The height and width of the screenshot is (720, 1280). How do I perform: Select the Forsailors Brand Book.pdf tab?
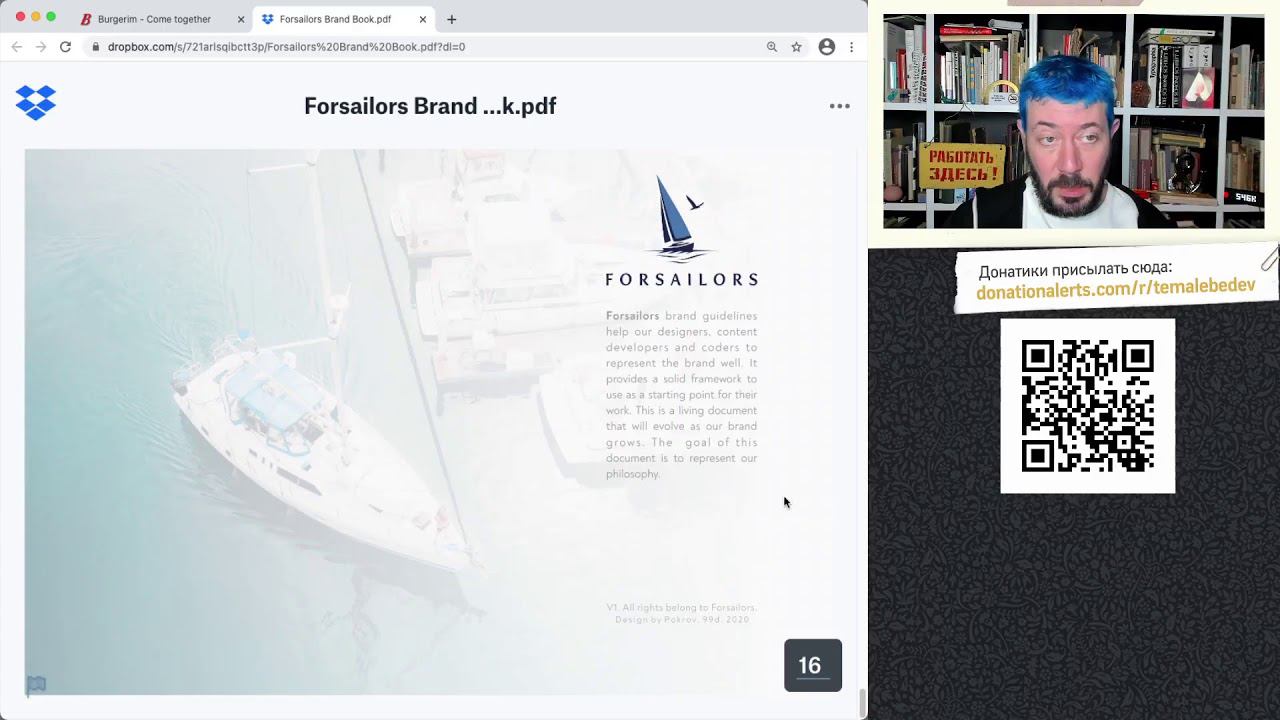pos(335,19)
